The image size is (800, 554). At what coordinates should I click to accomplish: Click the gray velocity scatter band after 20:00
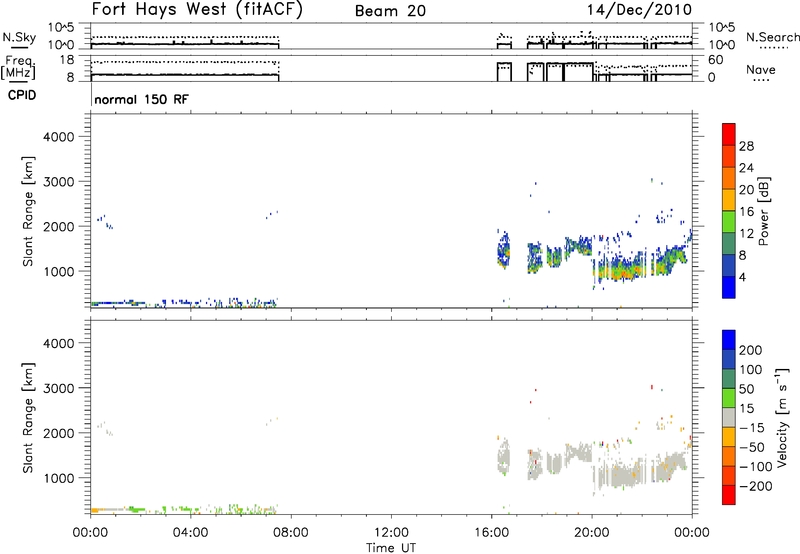622,472
